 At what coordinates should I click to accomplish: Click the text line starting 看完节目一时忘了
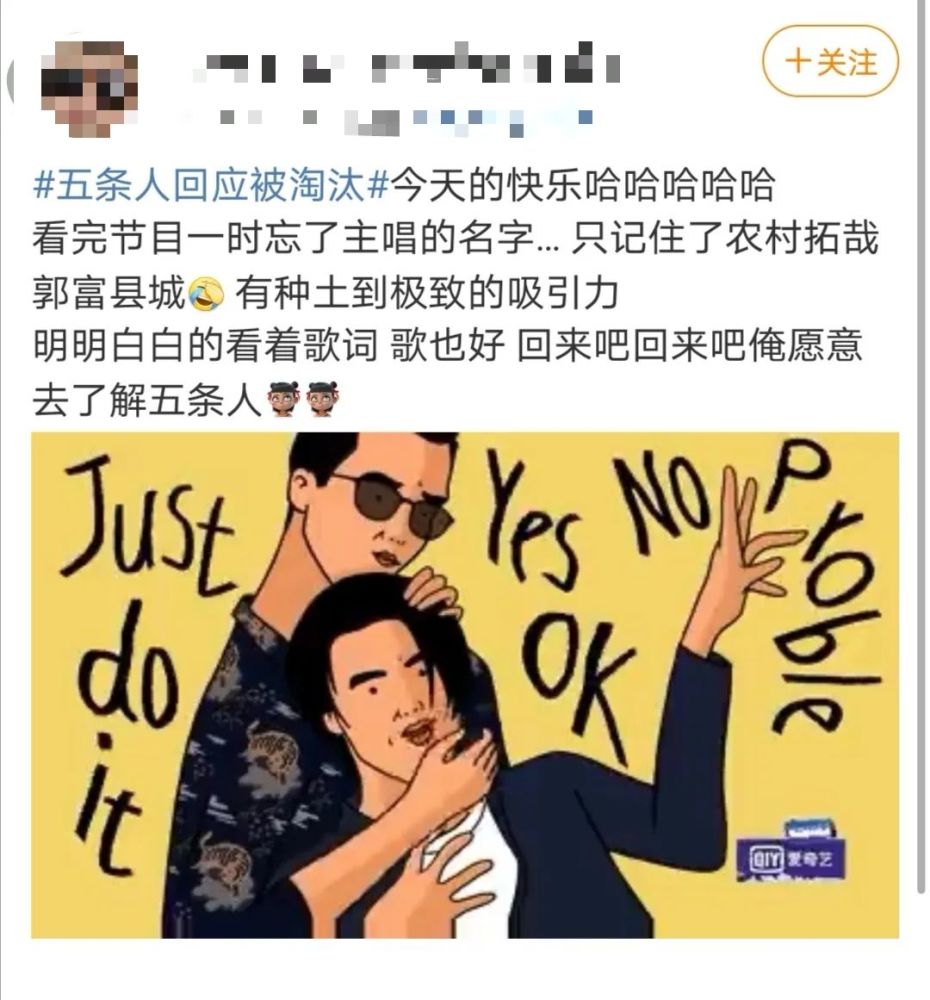455,239
